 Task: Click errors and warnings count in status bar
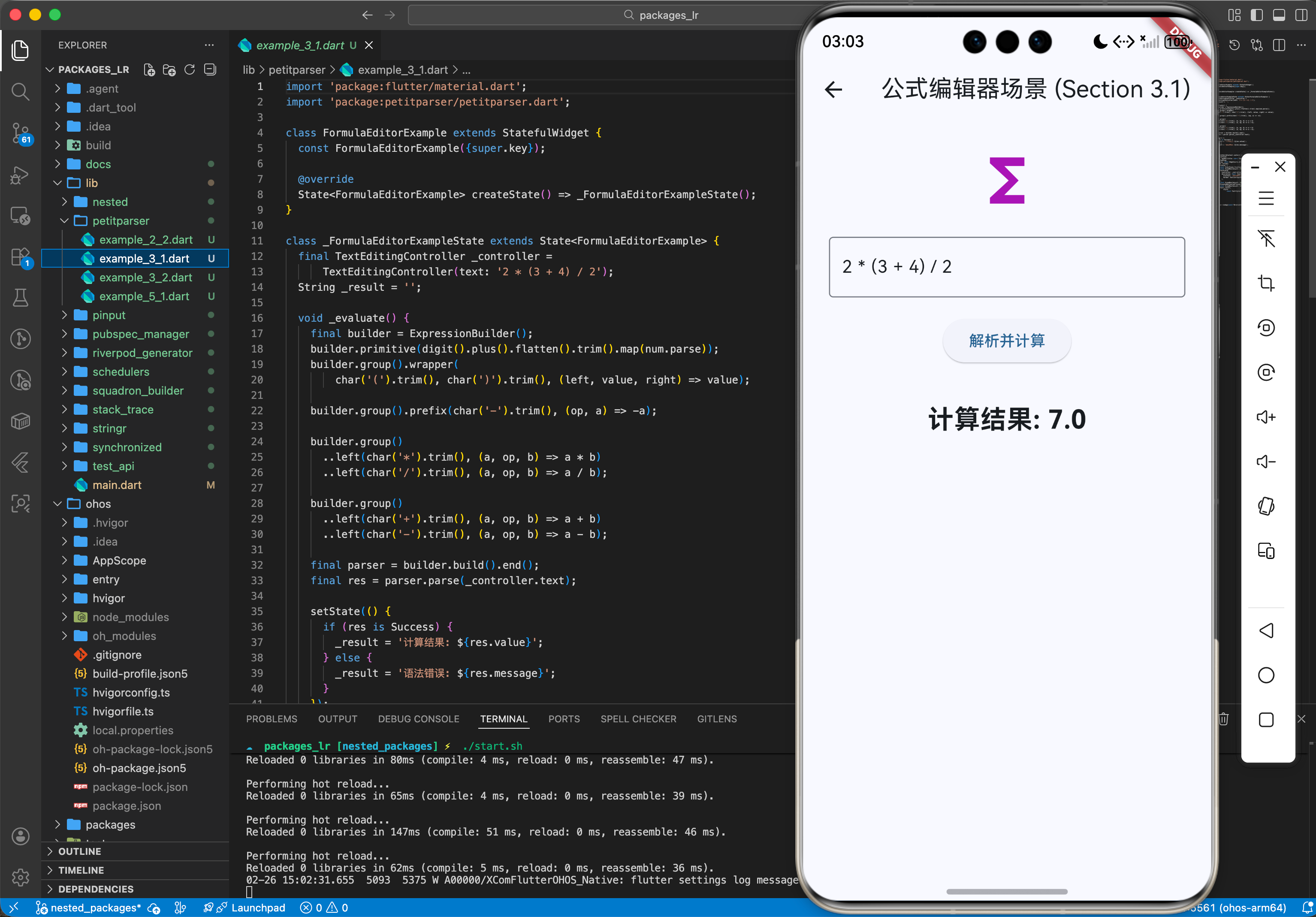[x=324, y=908]
